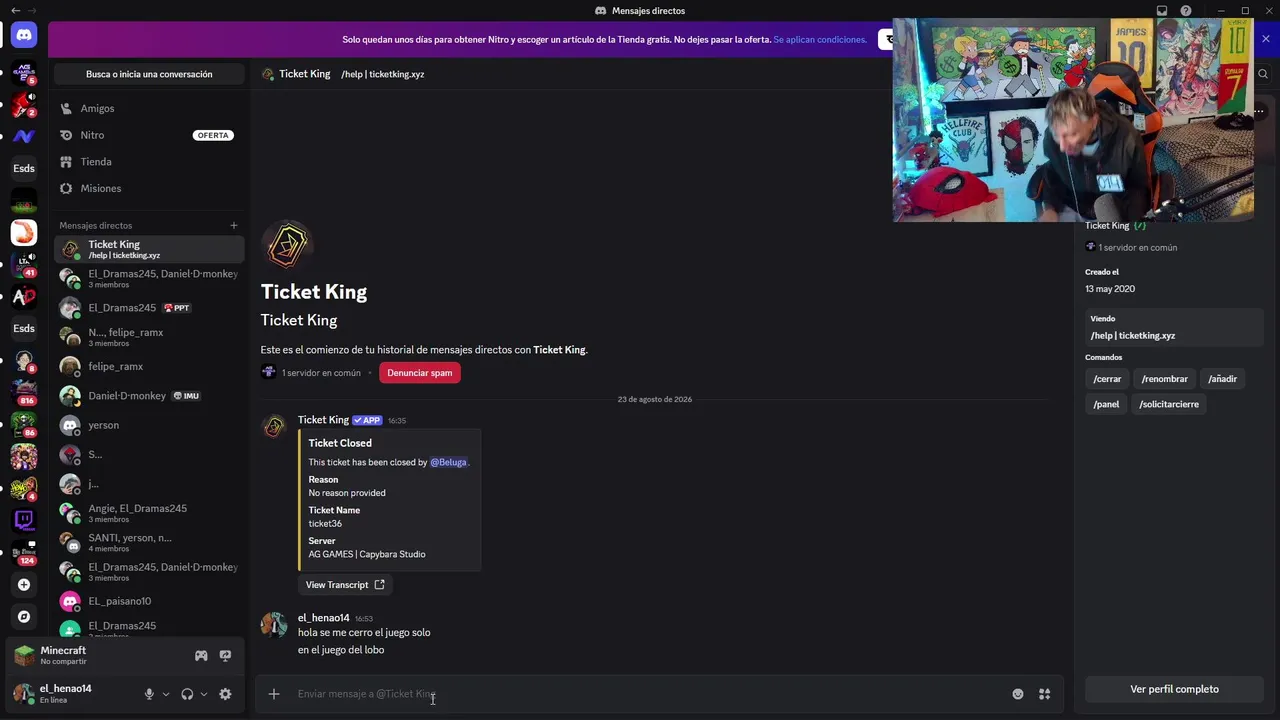Viewport: 1280px width, 720px height.
Task: Open Nitro page
Action: (149, 135)
